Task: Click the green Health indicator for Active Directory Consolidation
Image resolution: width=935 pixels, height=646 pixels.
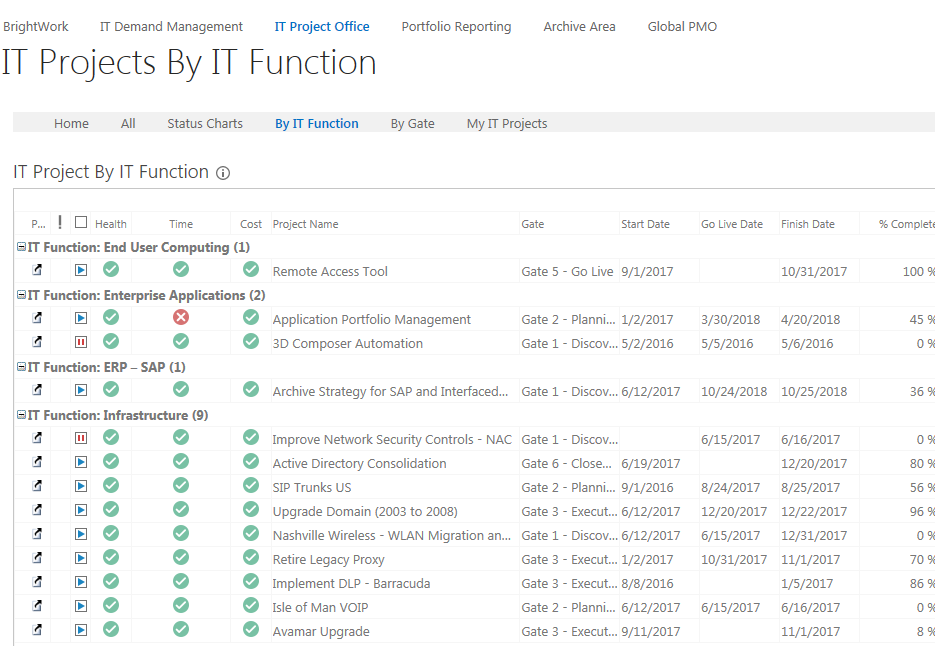Action: [x=111, y=461]
